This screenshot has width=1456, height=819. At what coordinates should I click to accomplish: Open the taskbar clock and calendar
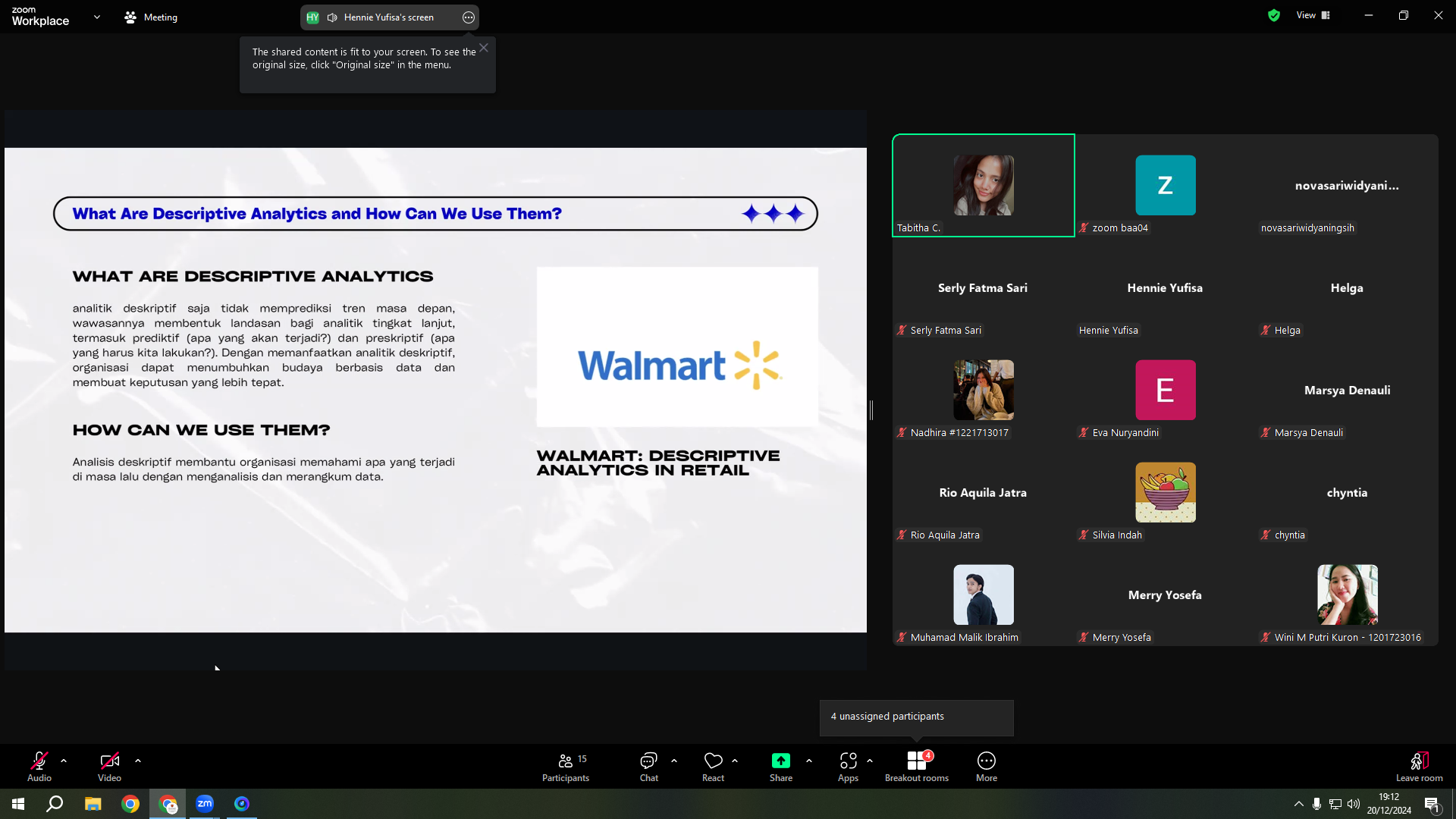pyautogui.click(x=1389, y=804)
